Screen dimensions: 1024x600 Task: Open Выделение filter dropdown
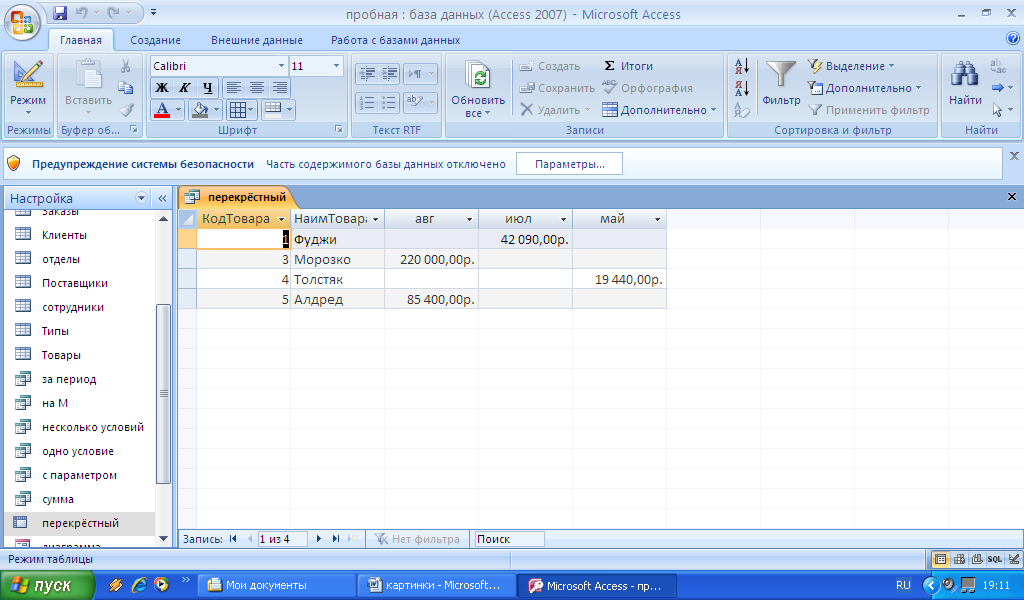852,66
